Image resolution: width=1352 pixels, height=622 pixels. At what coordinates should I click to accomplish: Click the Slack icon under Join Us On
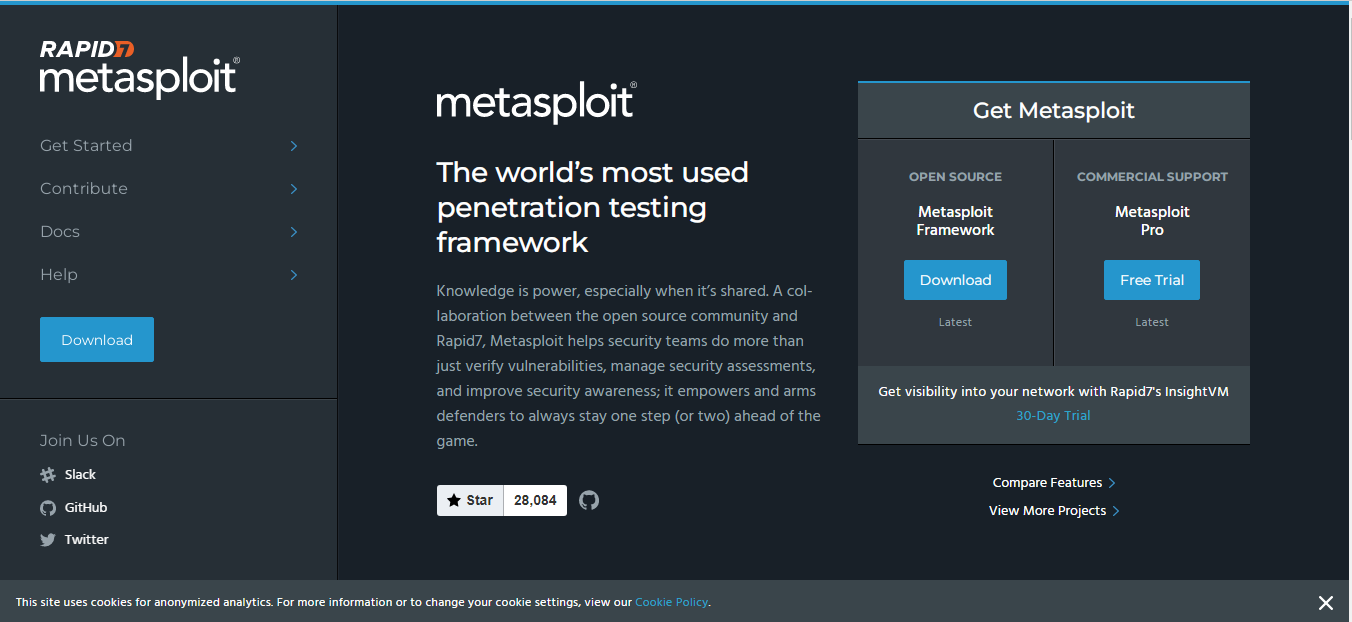48,475
